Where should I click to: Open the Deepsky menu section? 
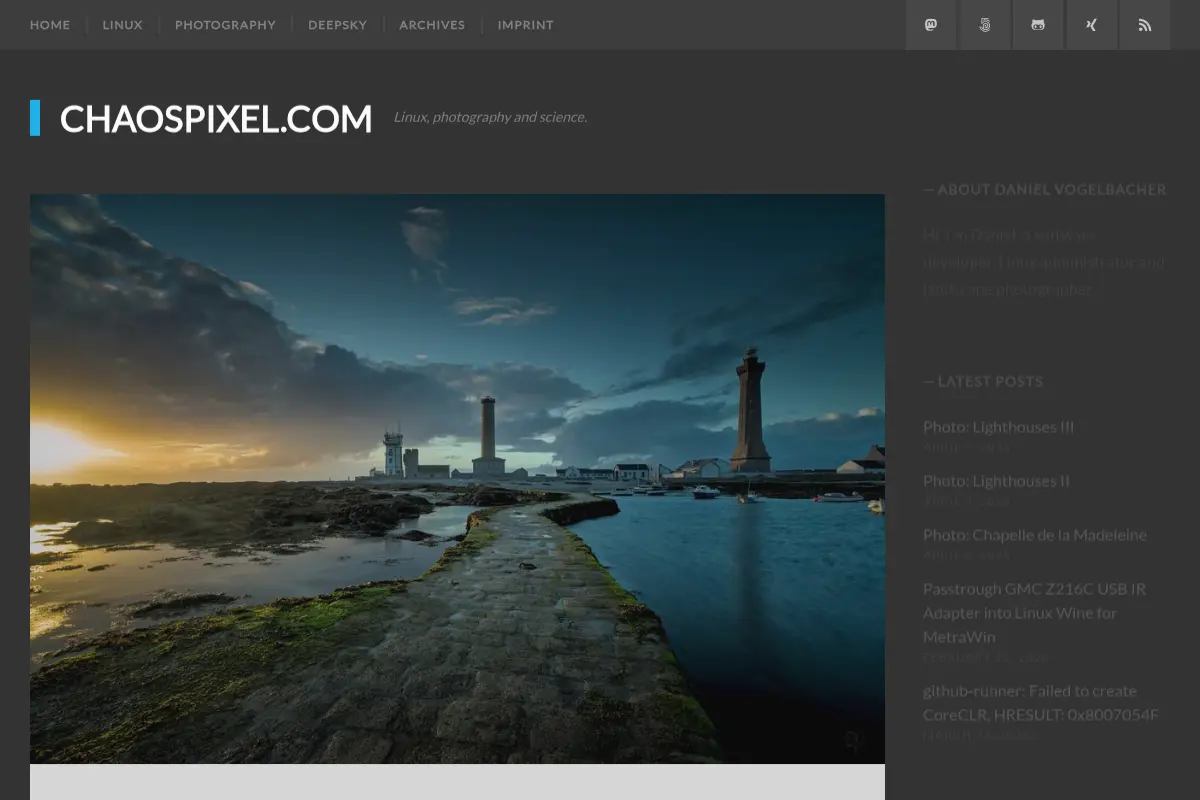(337, 25)
